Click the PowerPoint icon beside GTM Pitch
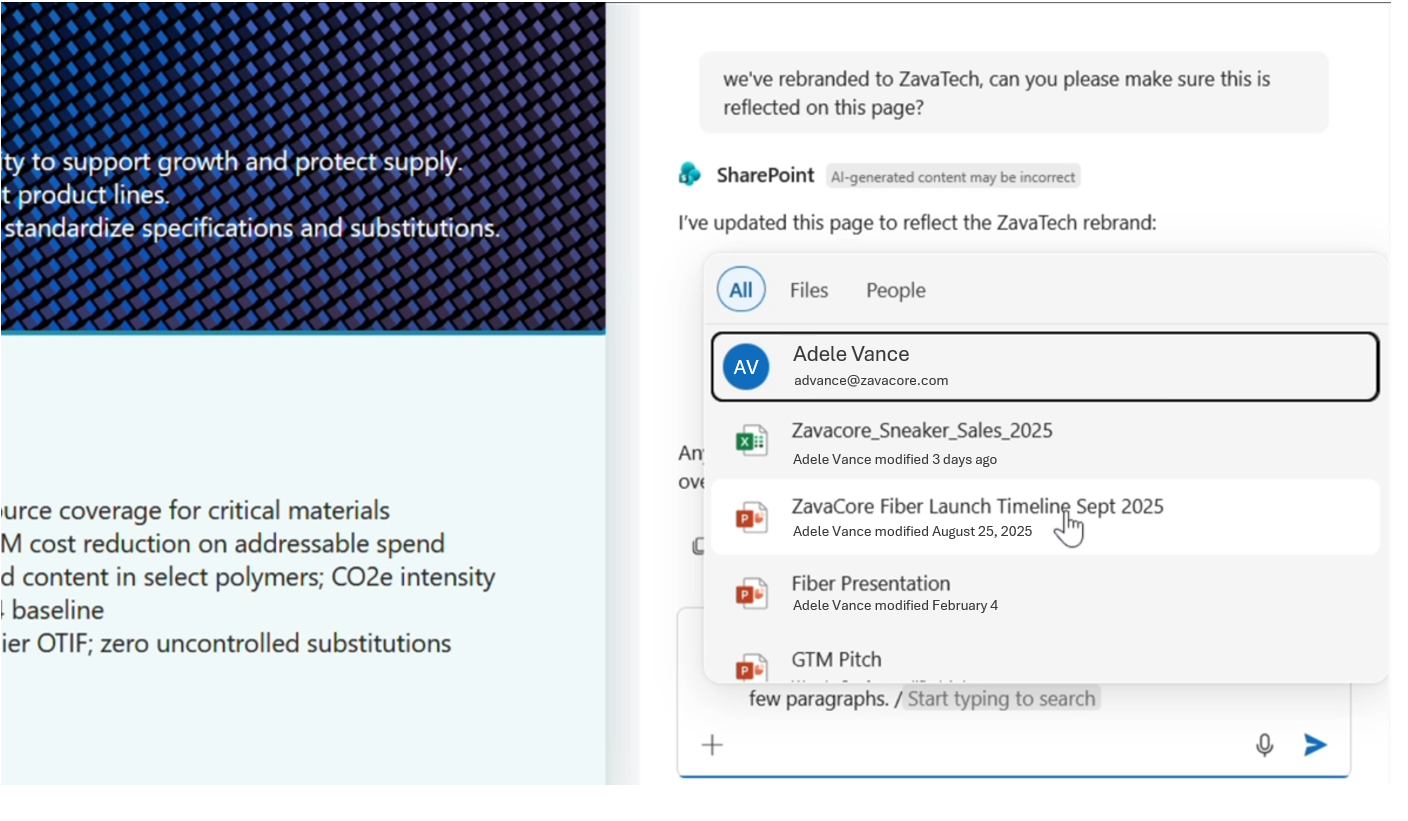Viewport: 1408px width, 821px height. click(751, 667)
